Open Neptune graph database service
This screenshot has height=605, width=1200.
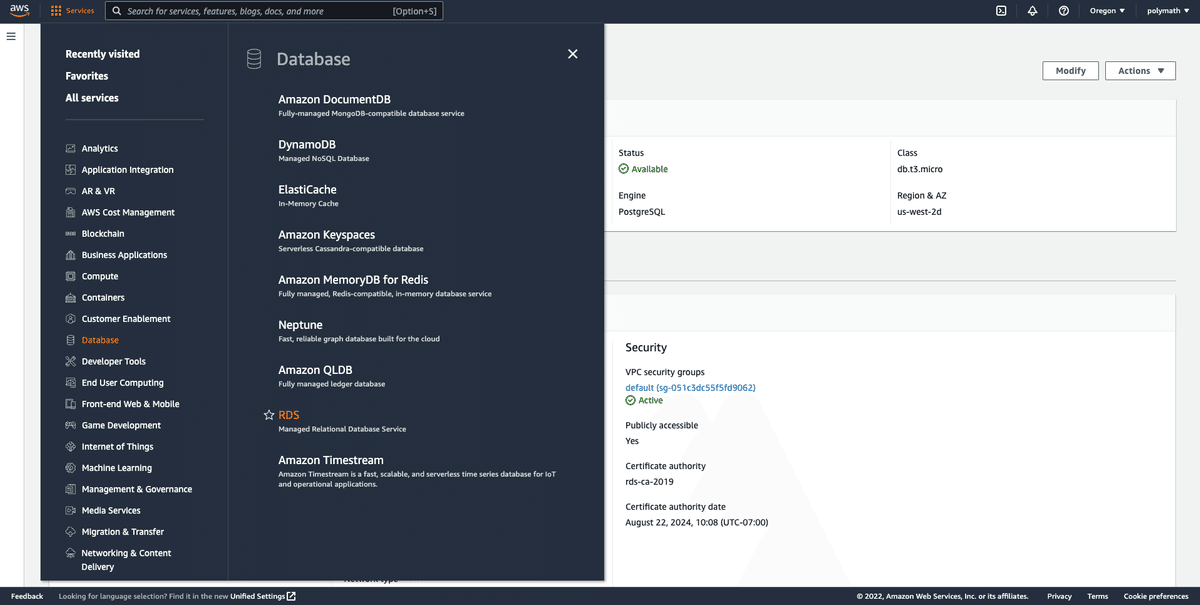coord(300,325)
